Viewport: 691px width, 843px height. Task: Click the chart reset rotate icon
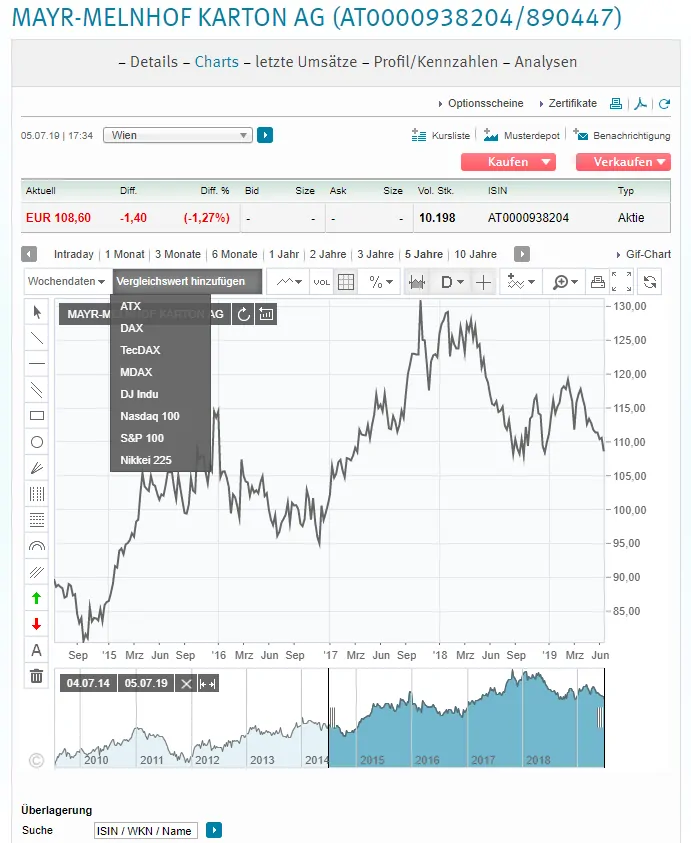[x=650, y=282]
